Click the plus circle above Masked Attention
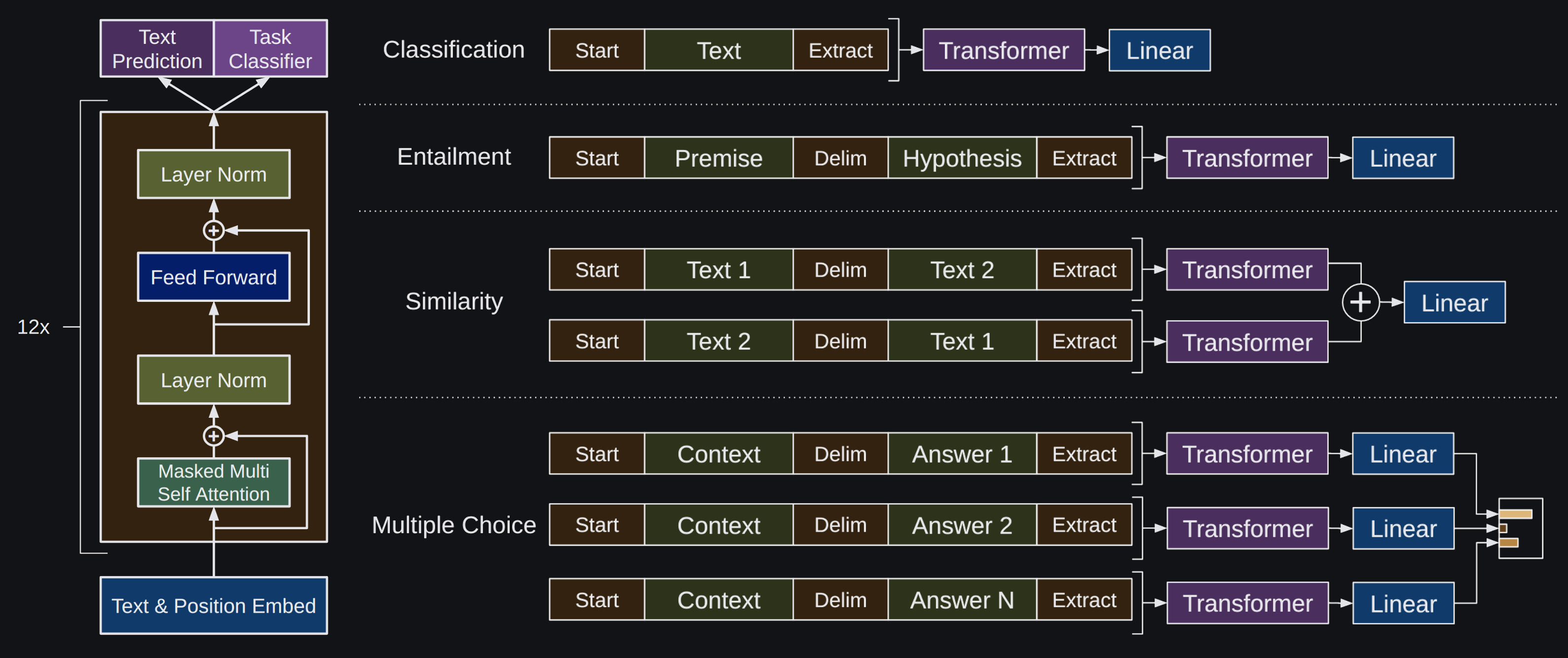 (x=214, y=436)
